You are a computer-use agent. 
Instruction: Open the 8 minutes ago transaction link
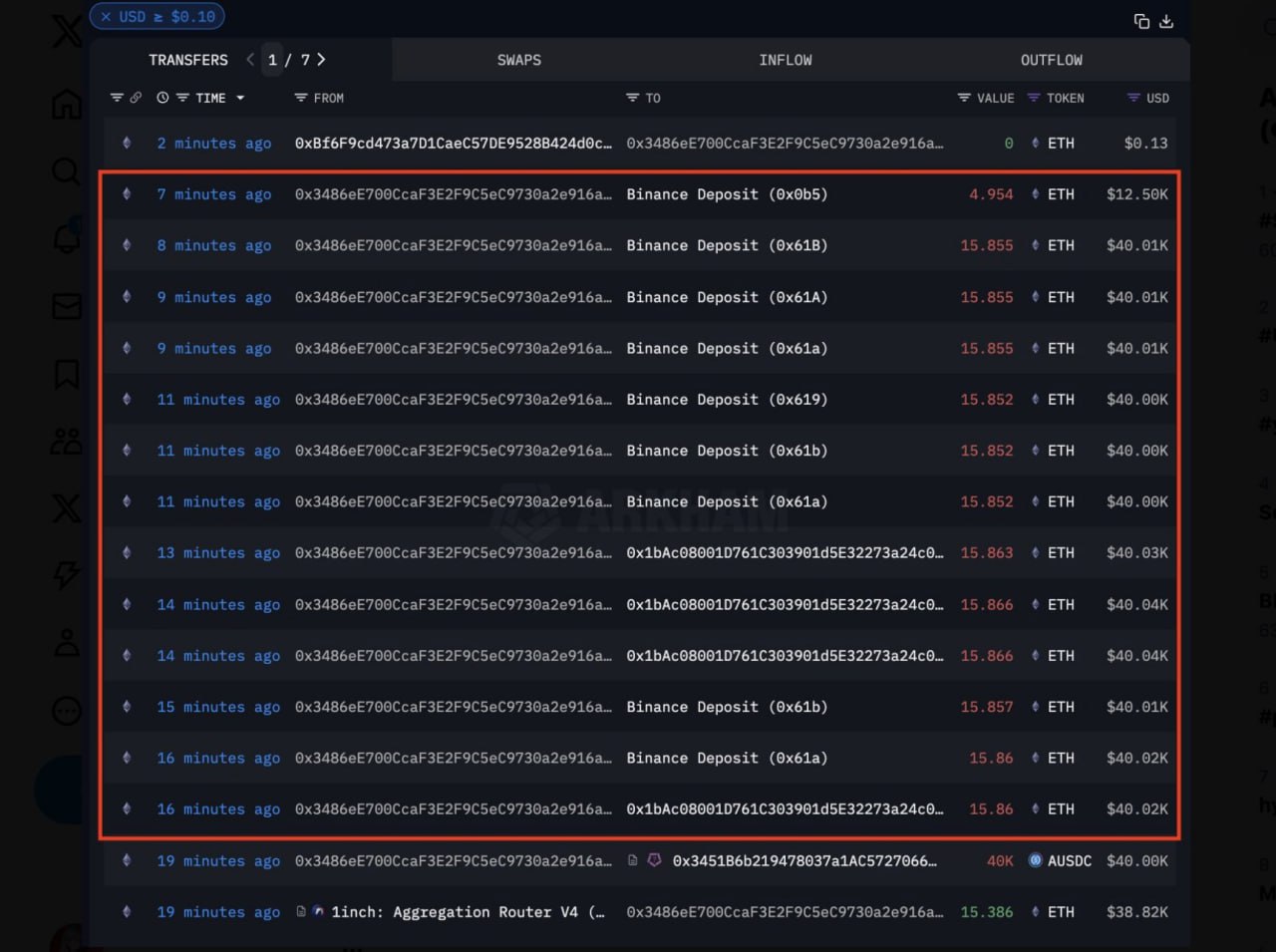click(x=213, y=245)
